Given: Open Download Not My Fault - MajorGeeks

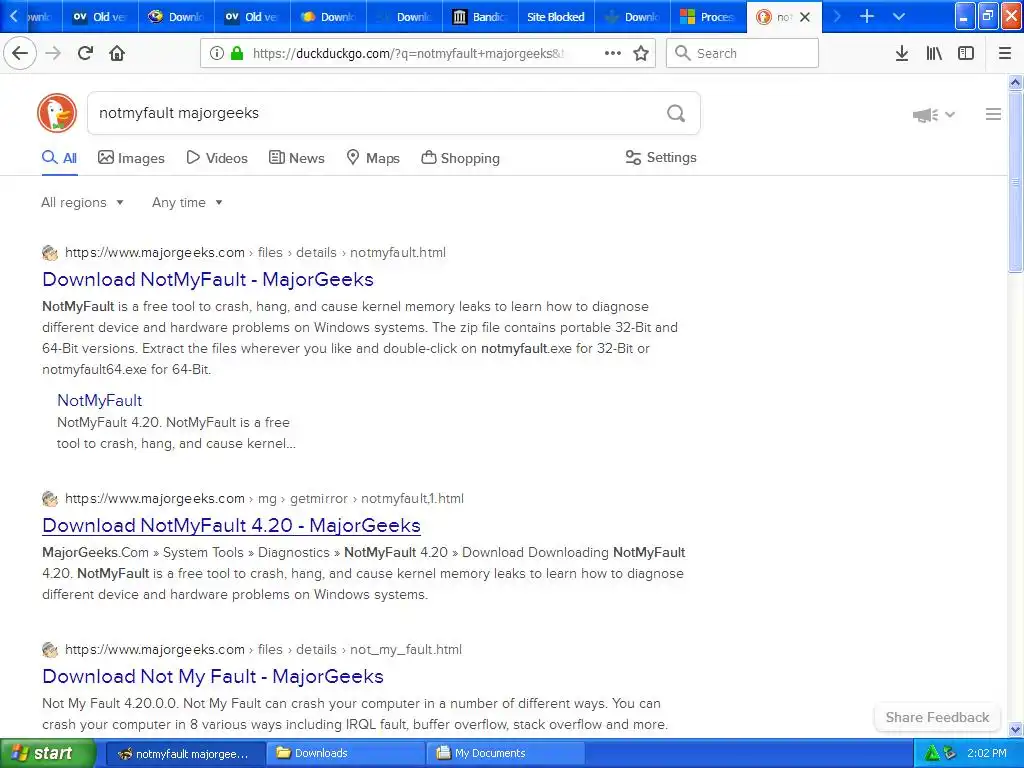Looking at the screenshot, I should coord(213,677).
